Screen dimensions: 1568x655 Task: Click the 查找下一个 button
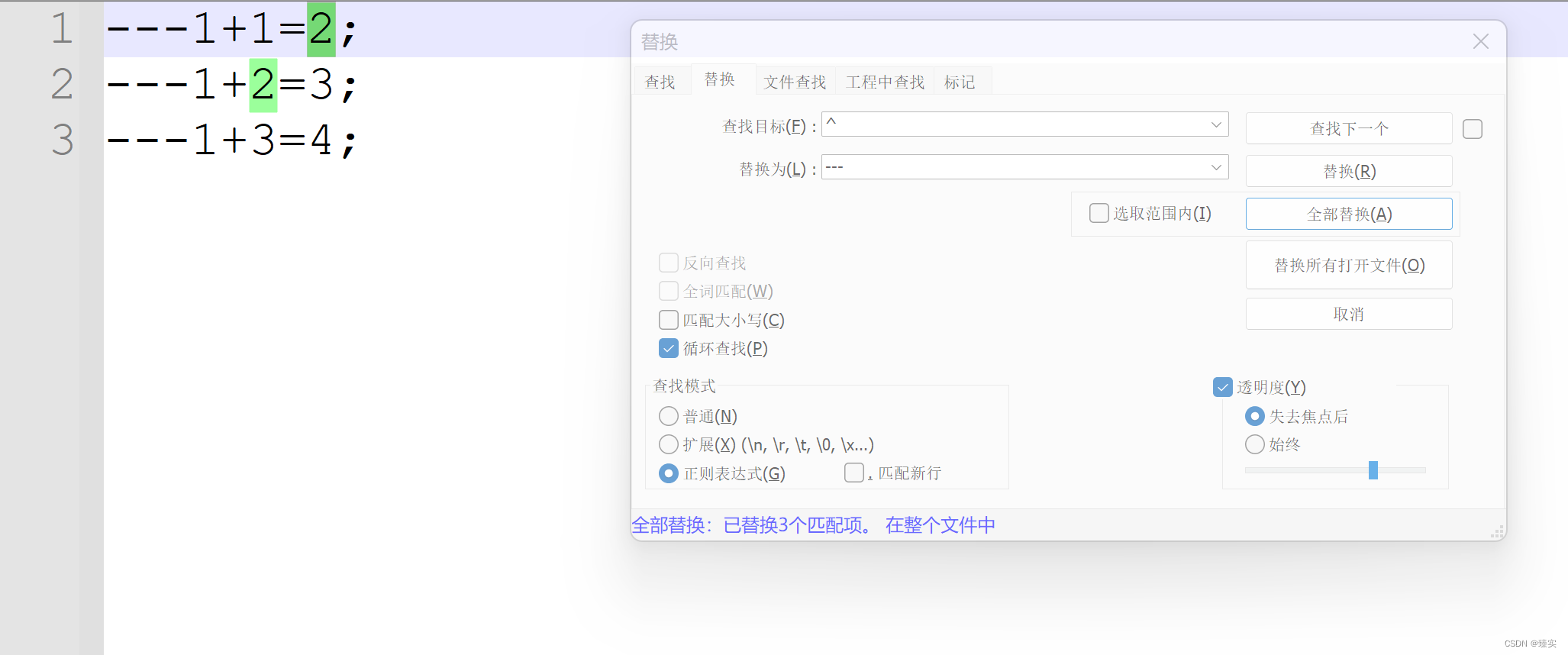tap(1349, 128)
